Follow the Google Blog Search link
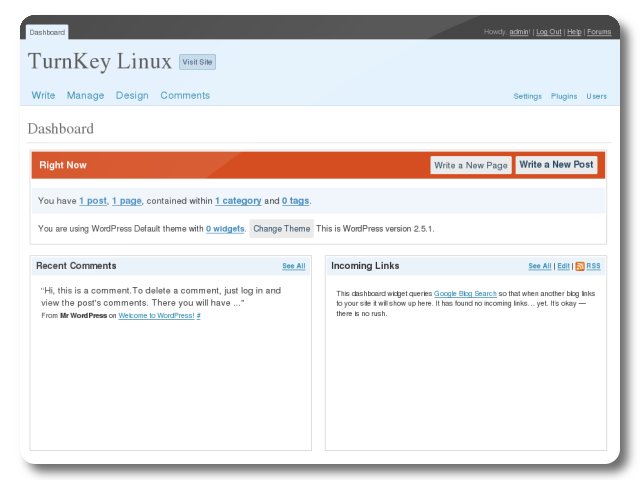The height and width of the screenshot is (480, 640). click(x=465, y=293)
